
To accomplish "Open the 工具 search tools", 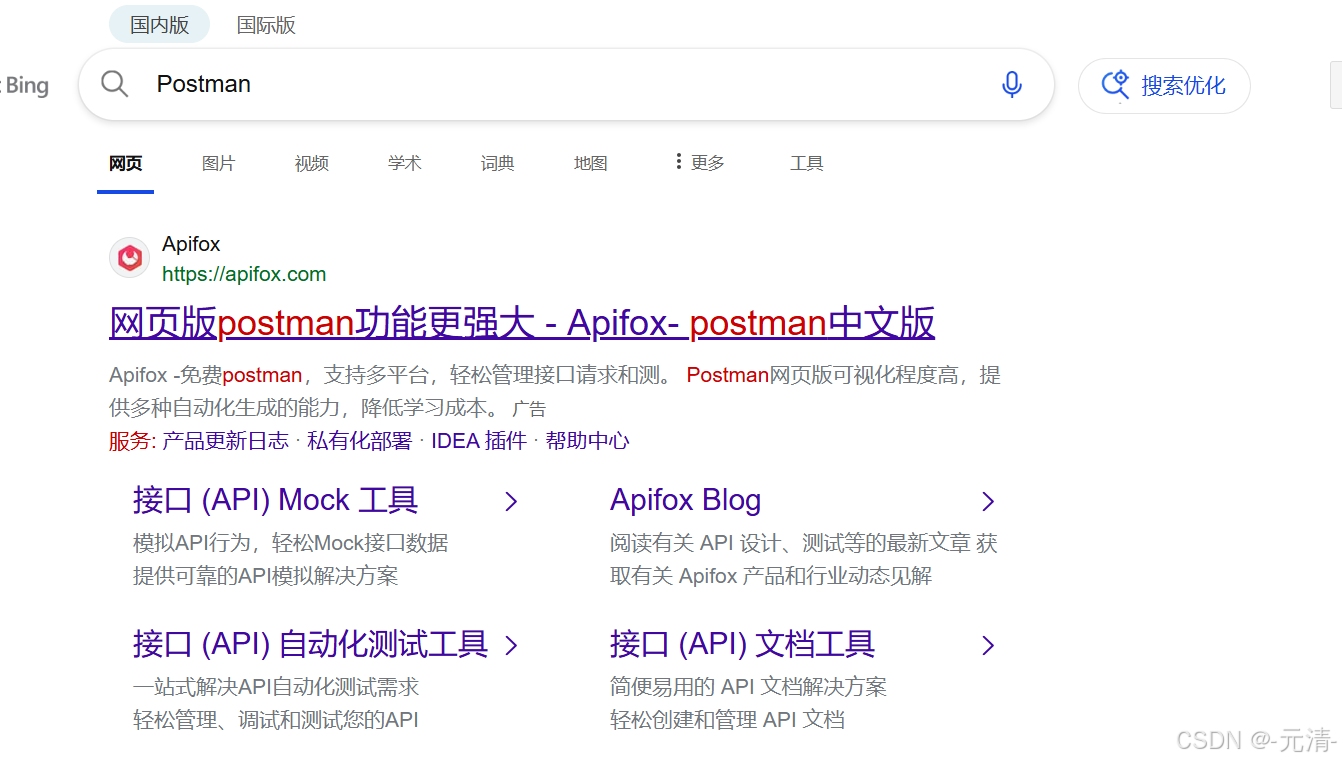I will tap(807, 163).
